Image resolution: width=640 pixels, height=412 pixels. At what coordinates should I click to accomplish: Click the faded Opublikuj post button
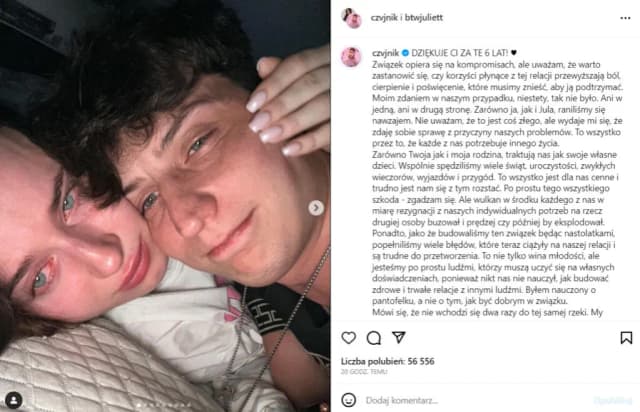(x=613, y=401)
